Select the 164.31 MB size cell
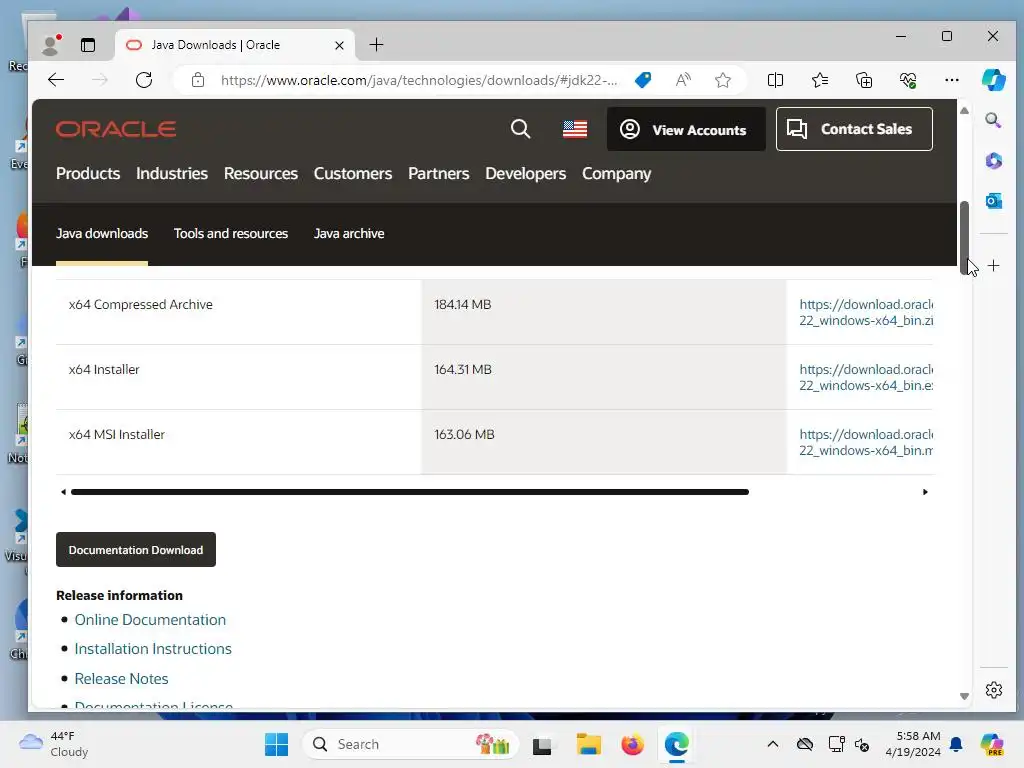 click(x=604, y=377)
